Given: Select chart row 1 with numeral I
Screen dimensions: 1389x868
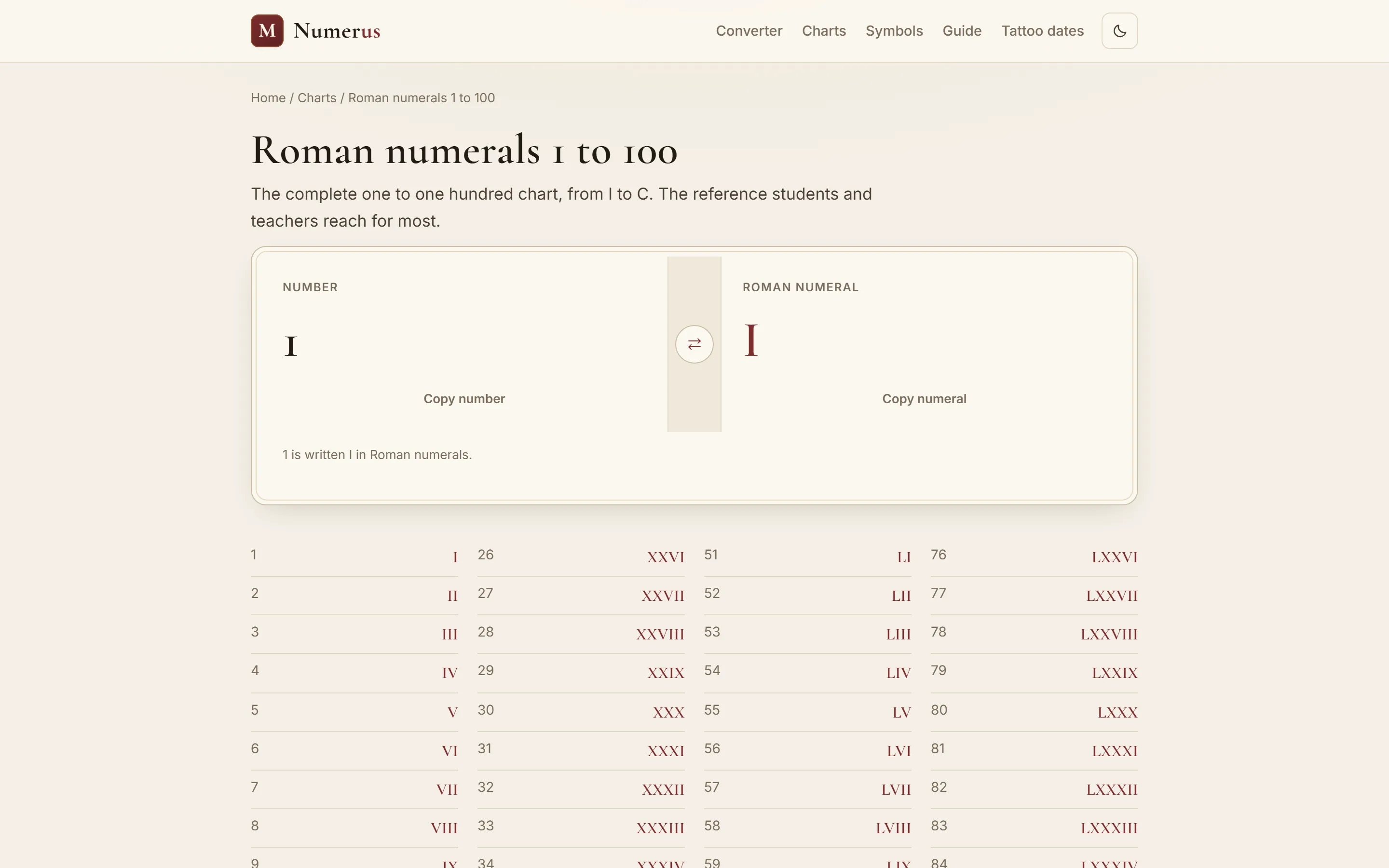Looking at the screenshot, I should tap(354, 556).
